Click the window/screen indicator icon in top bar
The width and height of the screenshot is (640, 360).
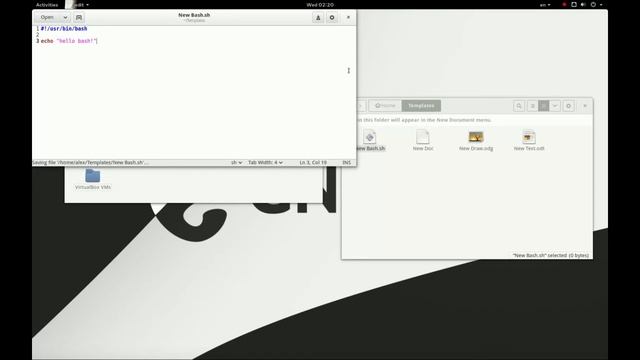(x=573, y=4)
